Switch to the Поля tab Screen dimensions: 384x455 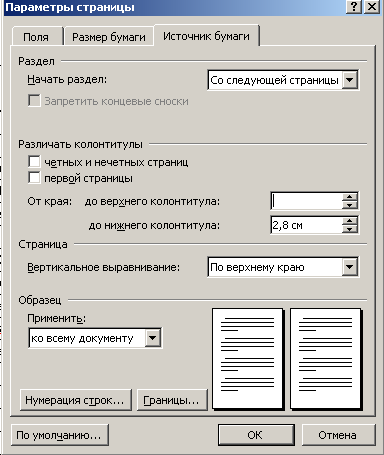click(37, 37)
